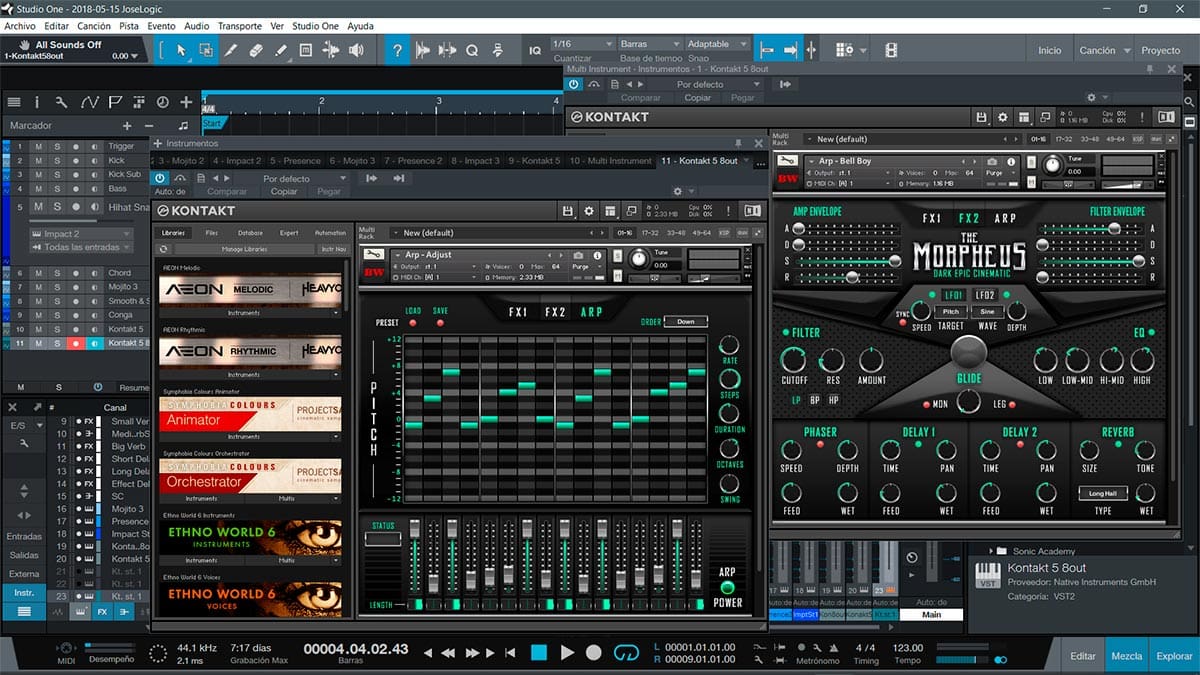Select the Arrow tool in the toolbar

tap(181, 49)
